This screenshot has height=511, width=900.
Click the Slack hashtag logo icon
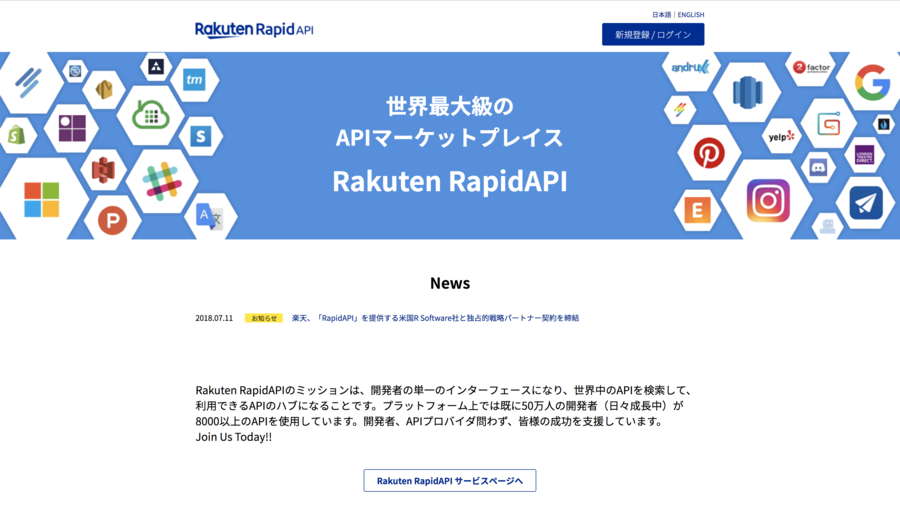(162, 181)
